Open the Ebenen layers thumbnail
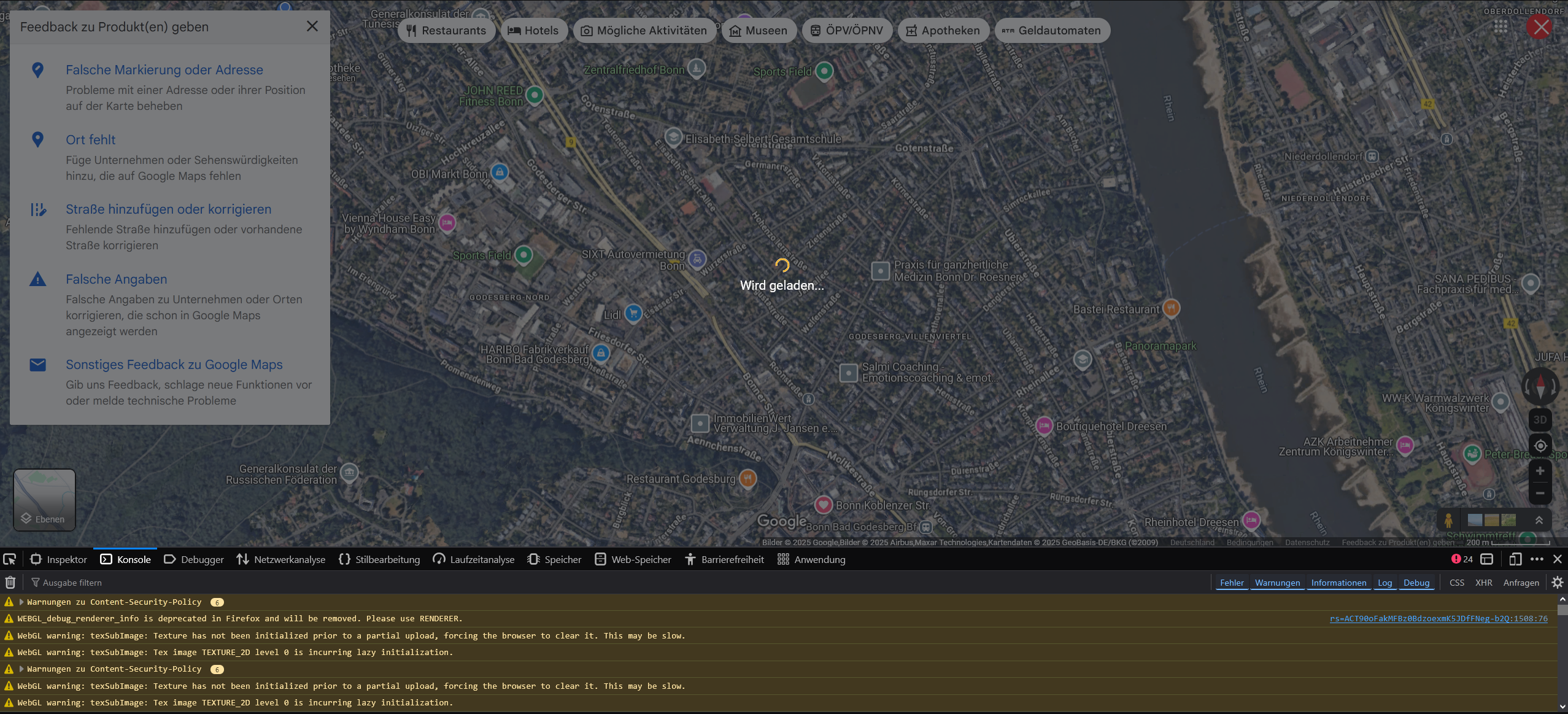 (45, 500)
